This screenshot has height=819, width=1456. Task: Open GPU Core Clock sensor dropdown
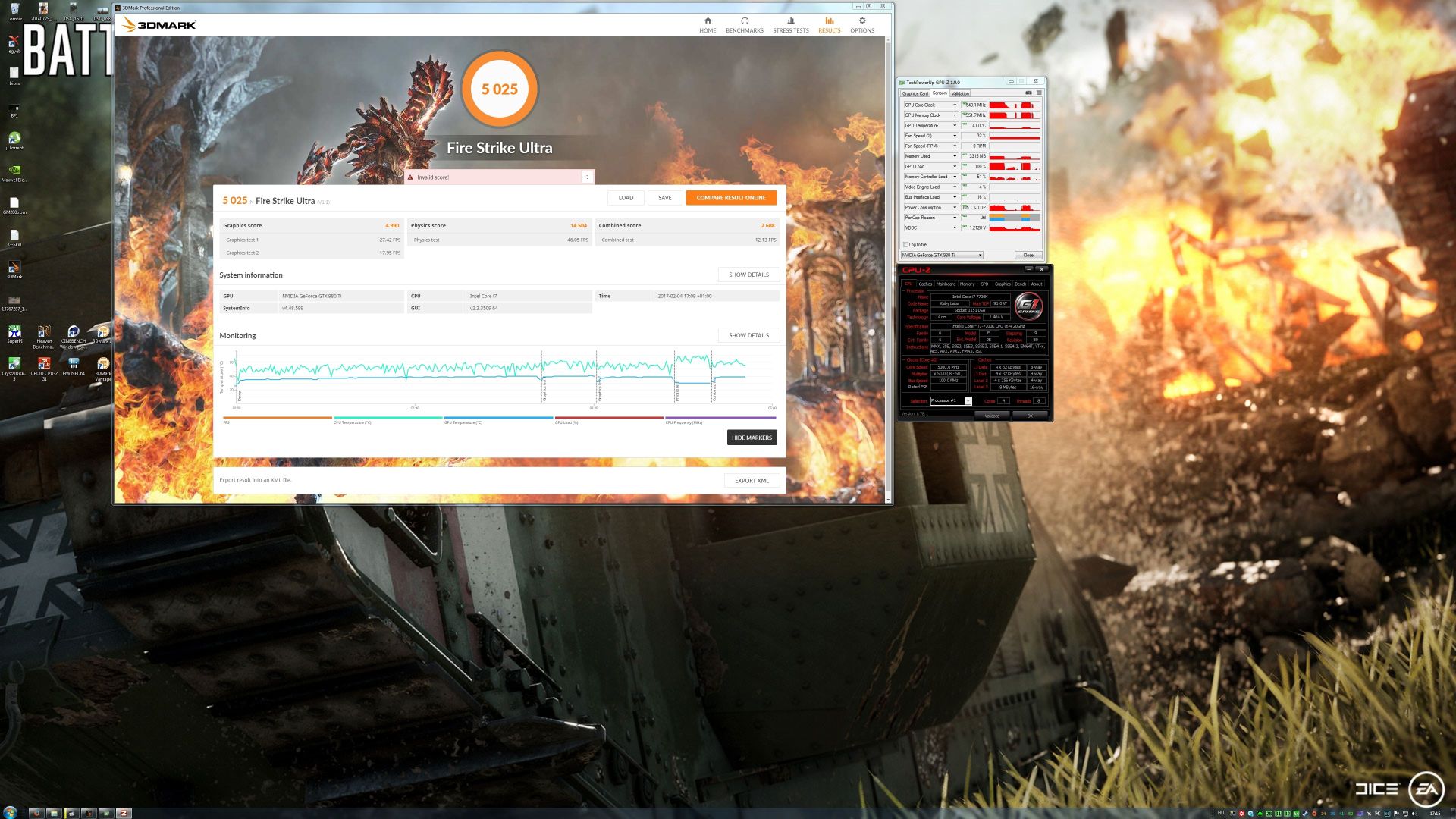coord(955,105)
